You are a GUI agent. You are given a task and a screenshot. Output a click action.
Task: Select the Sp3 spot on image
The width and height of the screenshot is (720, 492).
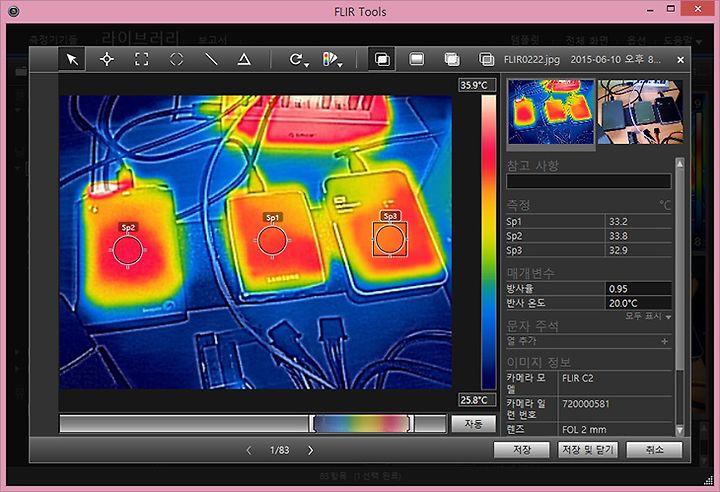pyautogui.click(x=390, y=239)
